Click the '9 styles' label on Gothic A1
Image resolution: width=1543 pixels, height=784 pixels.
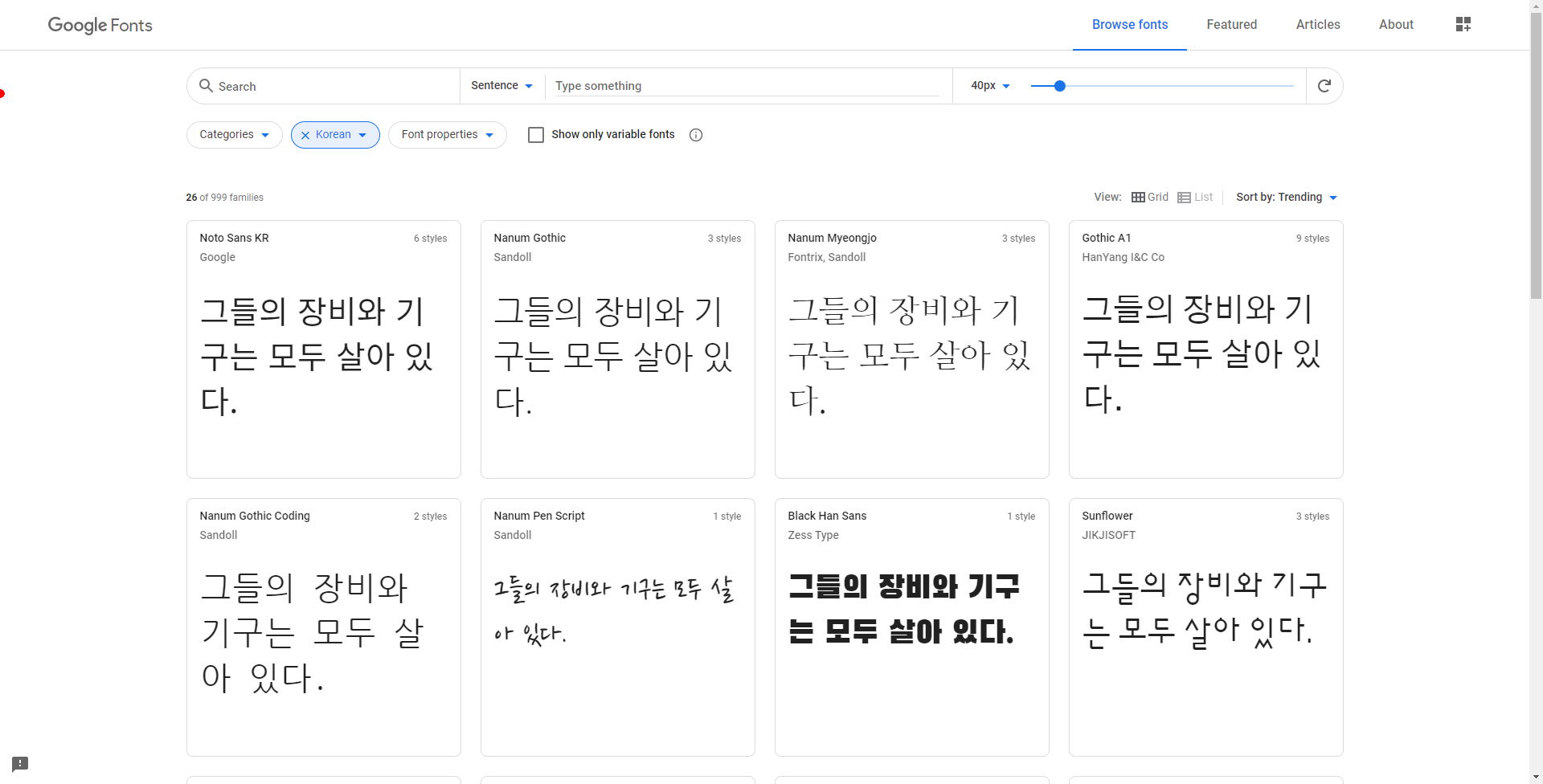point(1312,239)
